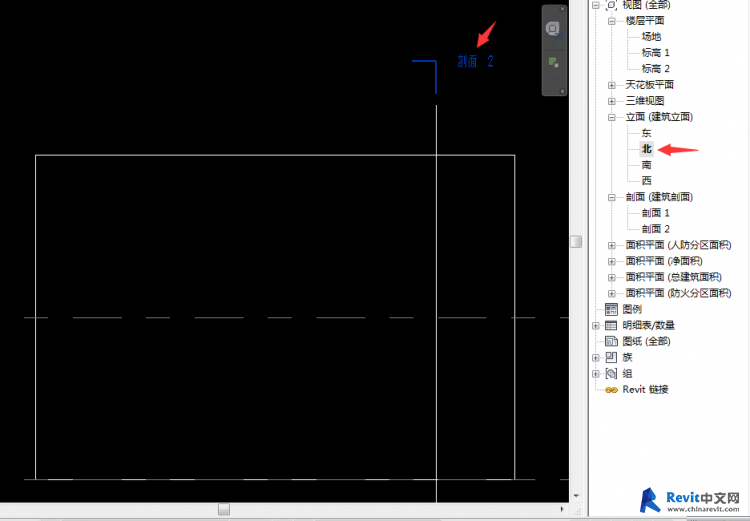Select 面积平面 (总建筑面积) label

click(673, 277)
